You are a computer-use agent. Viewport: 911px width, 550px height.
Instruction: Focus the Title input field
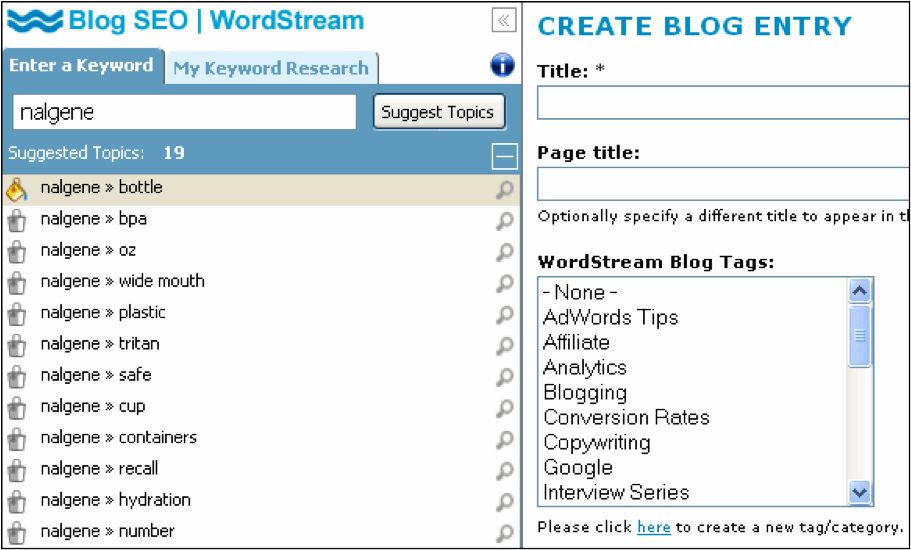[x=723, y=103]
